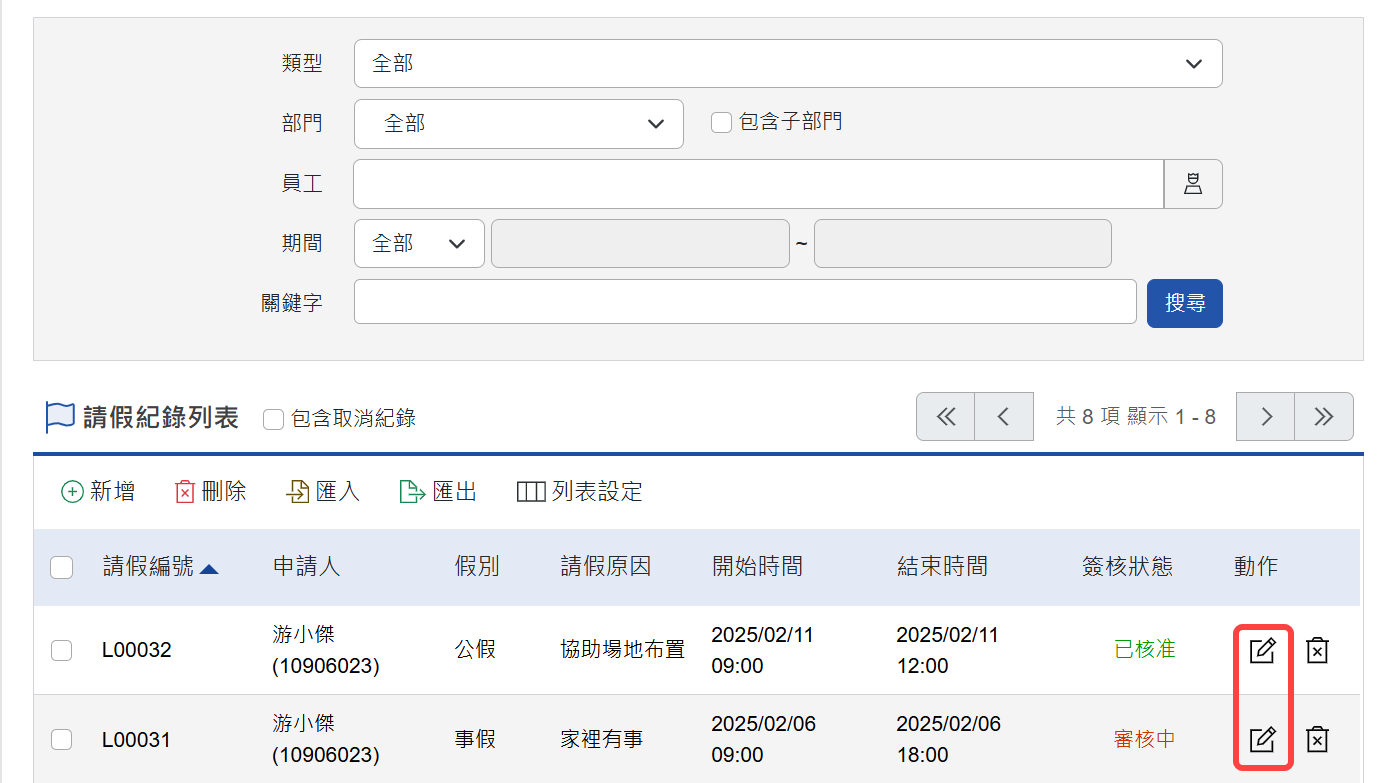Open 列表設定 in the toolbar
Image resolution: width=1400 pixels, height=783 pixels.
click(580, 492)
